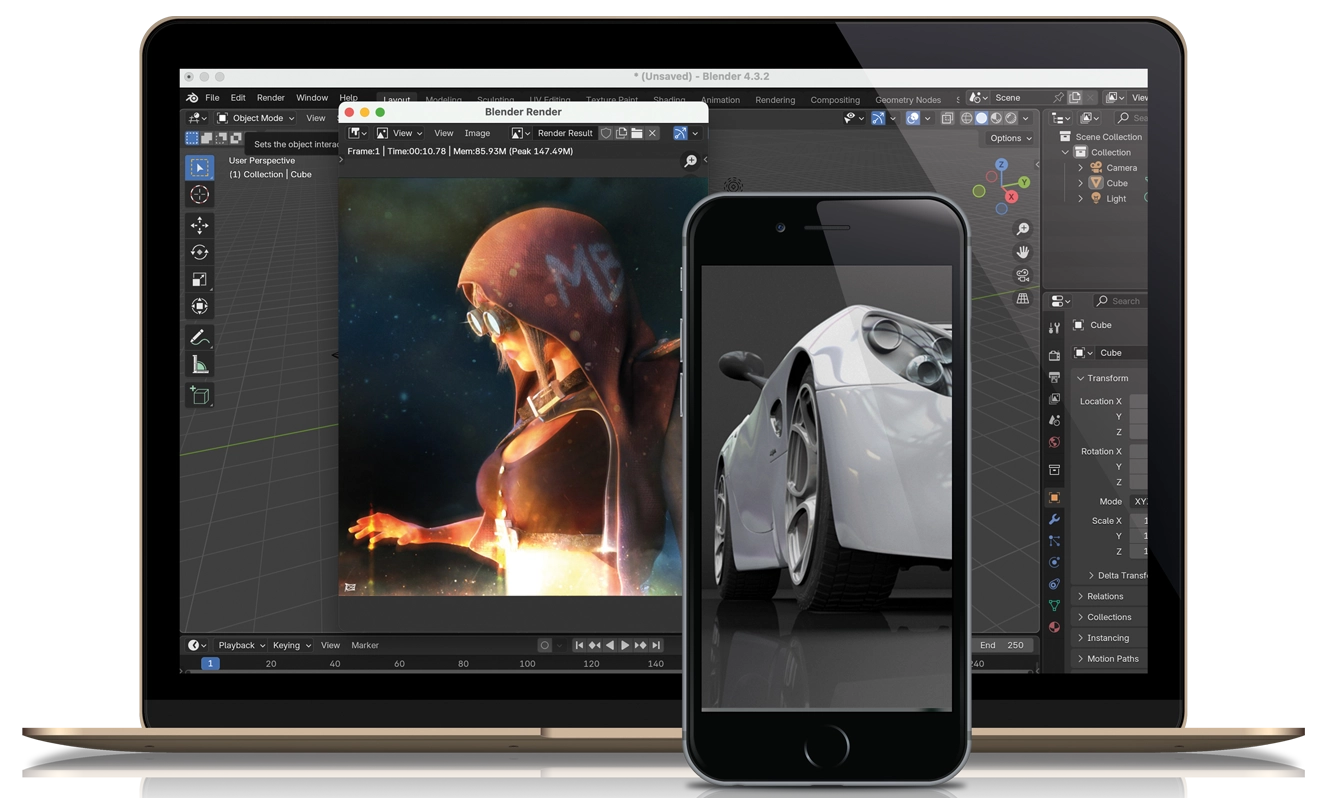Open the File menu

tap(212, 98)
